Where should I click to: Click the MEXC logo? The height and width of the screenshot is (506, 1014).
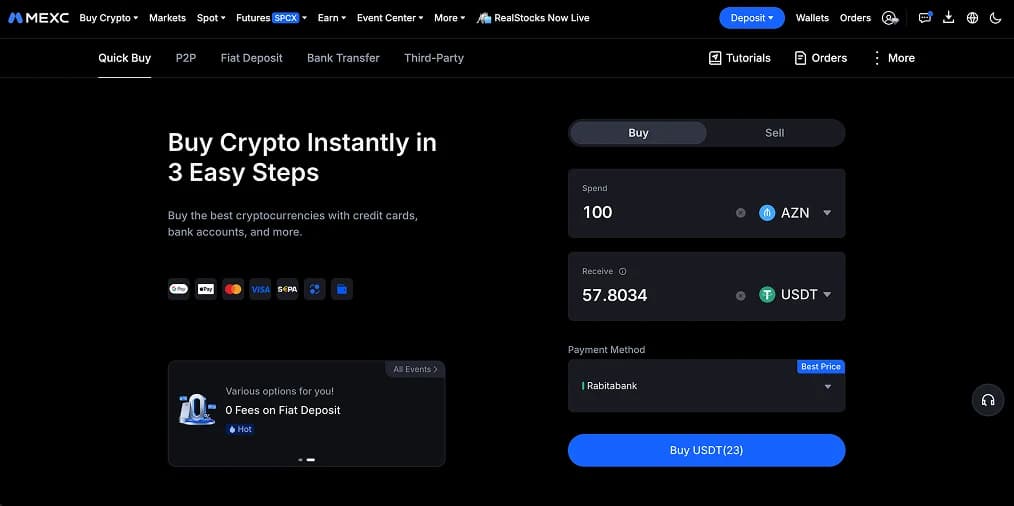pyautogui.click(x=38, y=18)
